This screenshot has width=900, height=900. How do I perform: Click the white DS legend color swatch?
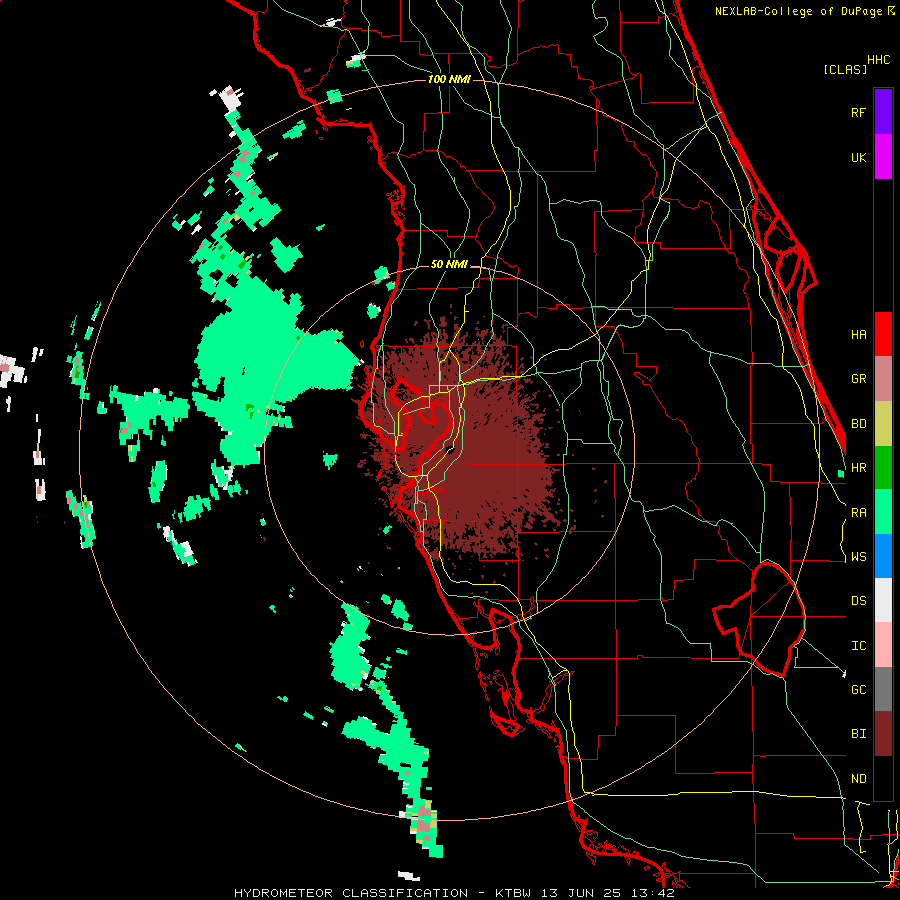coord(883,600)
